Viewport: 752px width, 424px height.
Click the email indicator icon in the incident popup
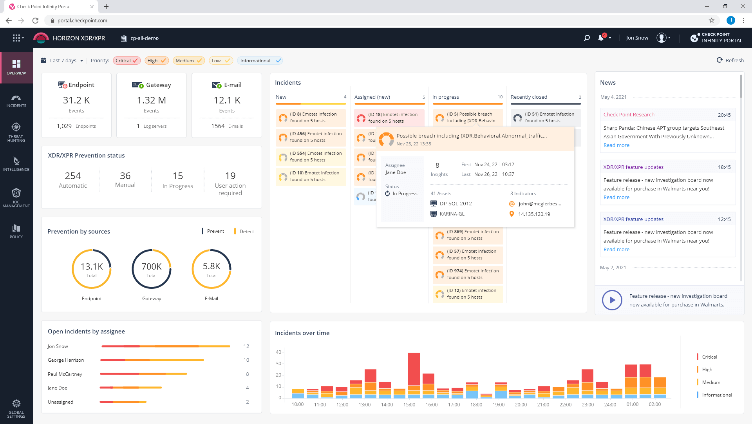512,204
